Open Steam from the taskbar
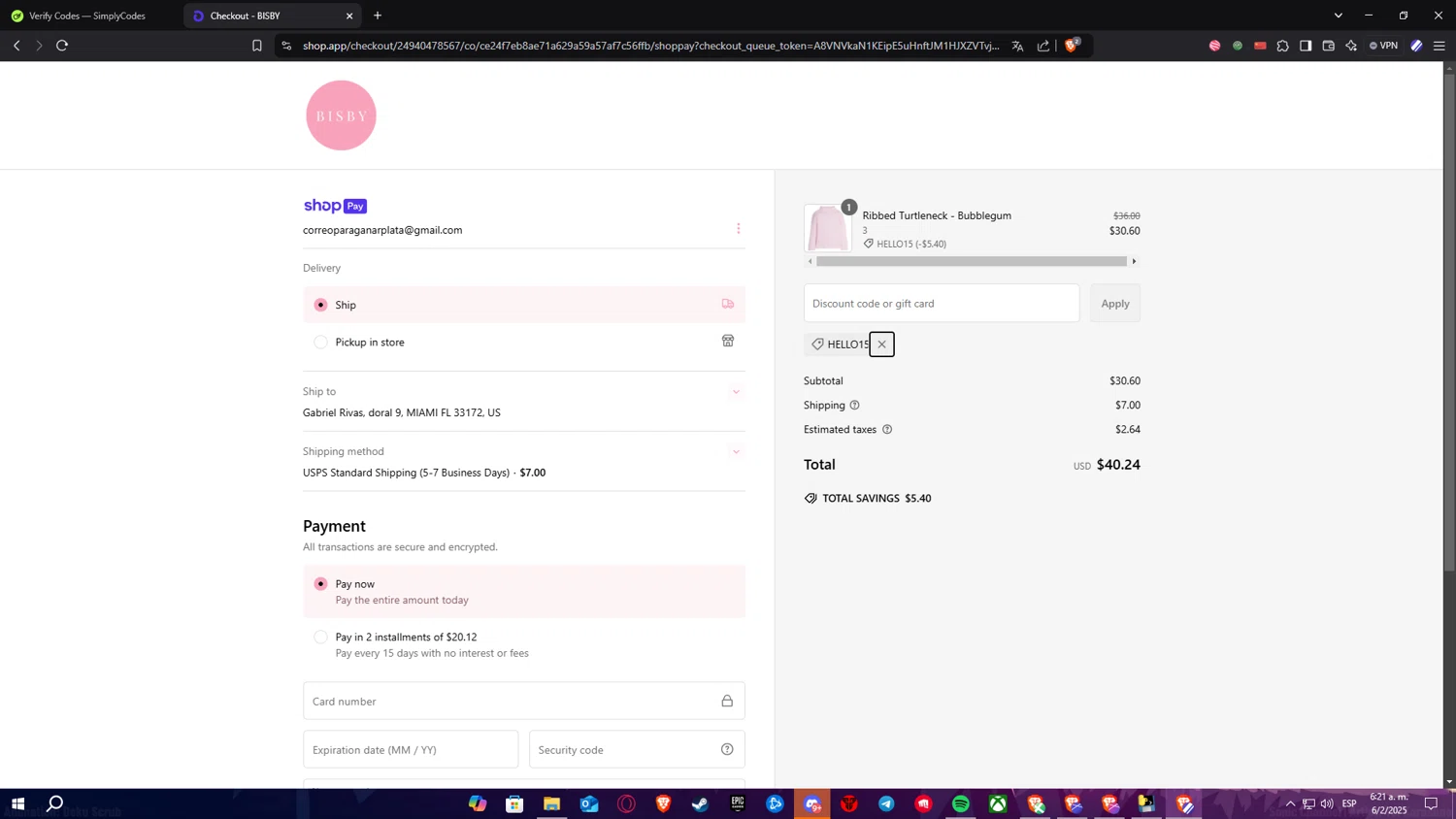 [x=700, y=803]
